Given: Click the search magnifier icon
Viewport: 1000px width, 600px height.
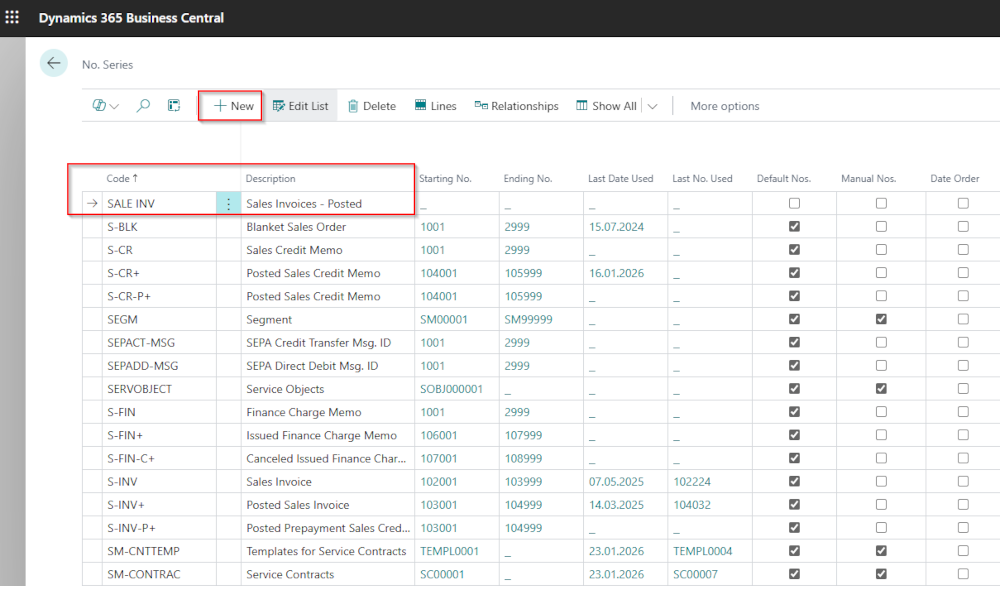Looking at the screenshot, I should click(143, 106).
